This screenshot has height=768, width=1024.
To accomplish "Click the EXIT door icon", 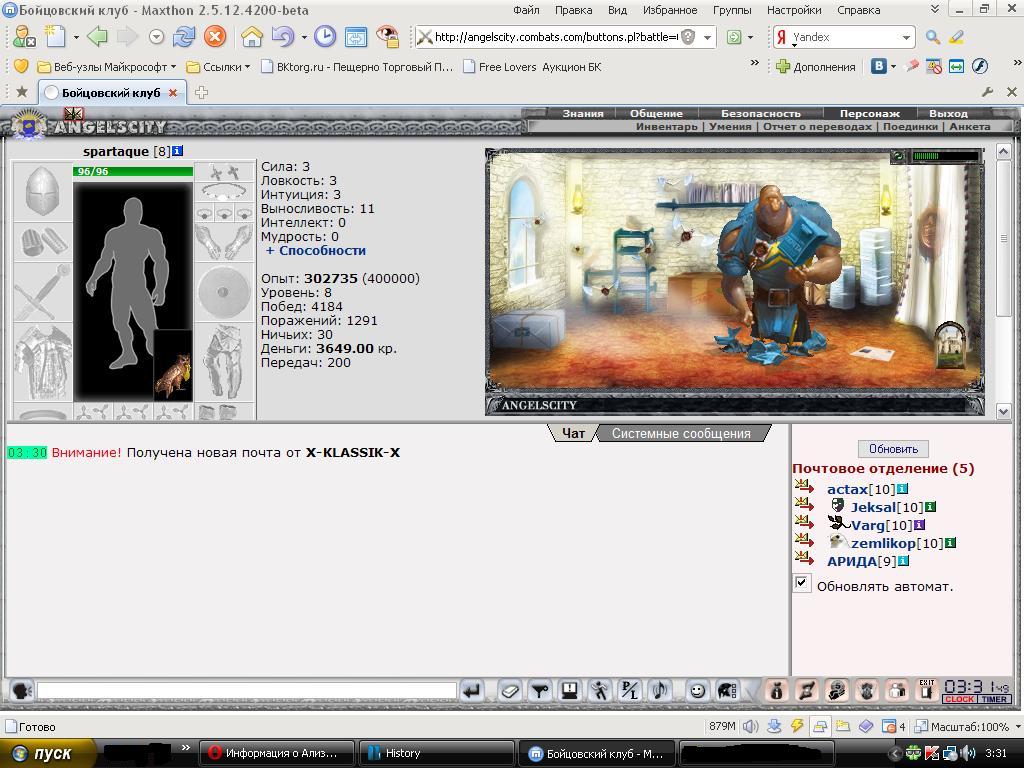I will tap(927, 690).
